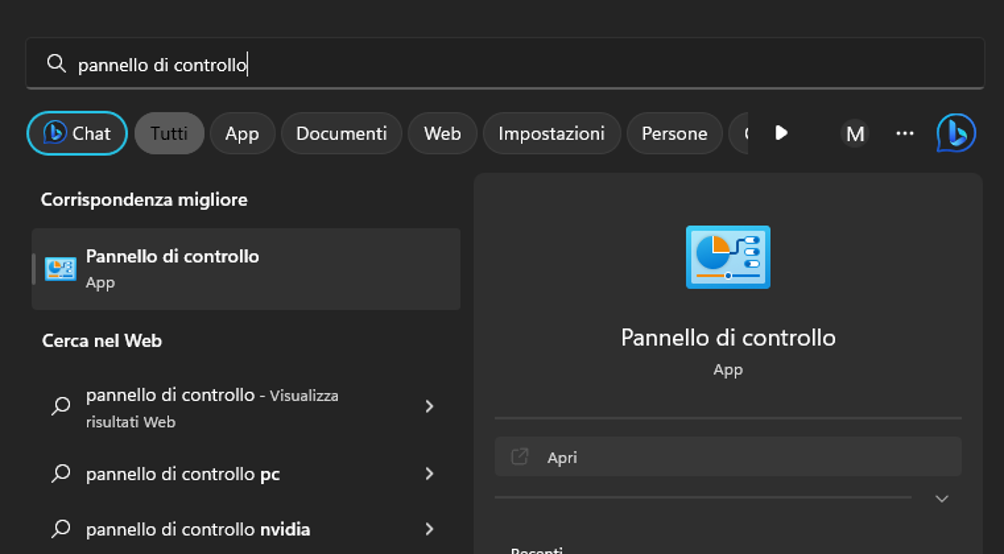The width and height of the screenshot is (1004, 554).
Task: Switch to the Web filter tab
Action: pyautogui.click(x=442, y=133)
